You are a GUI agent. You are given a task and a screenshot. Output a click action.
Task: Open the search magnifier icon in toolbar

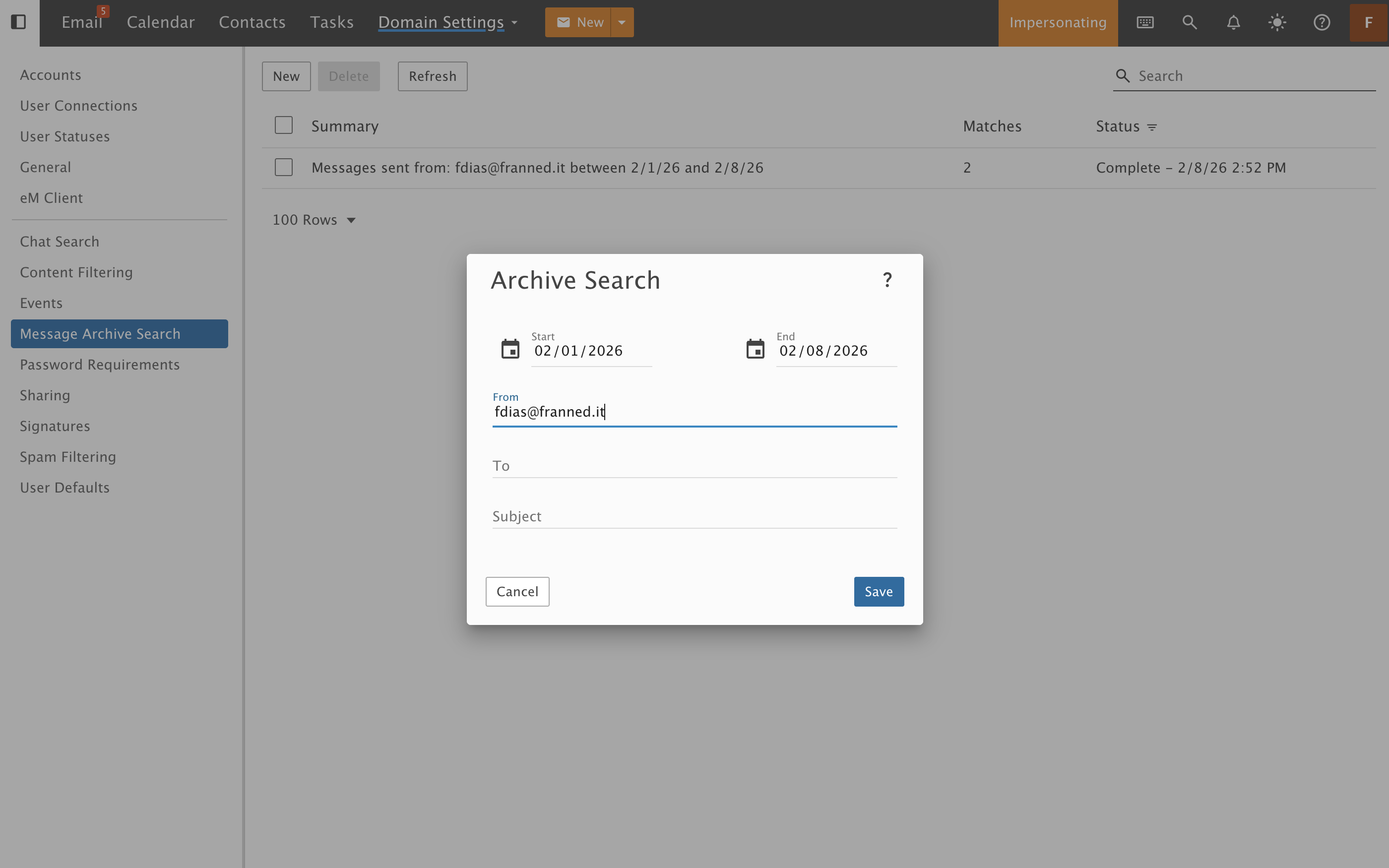[x=1189, y=22]
